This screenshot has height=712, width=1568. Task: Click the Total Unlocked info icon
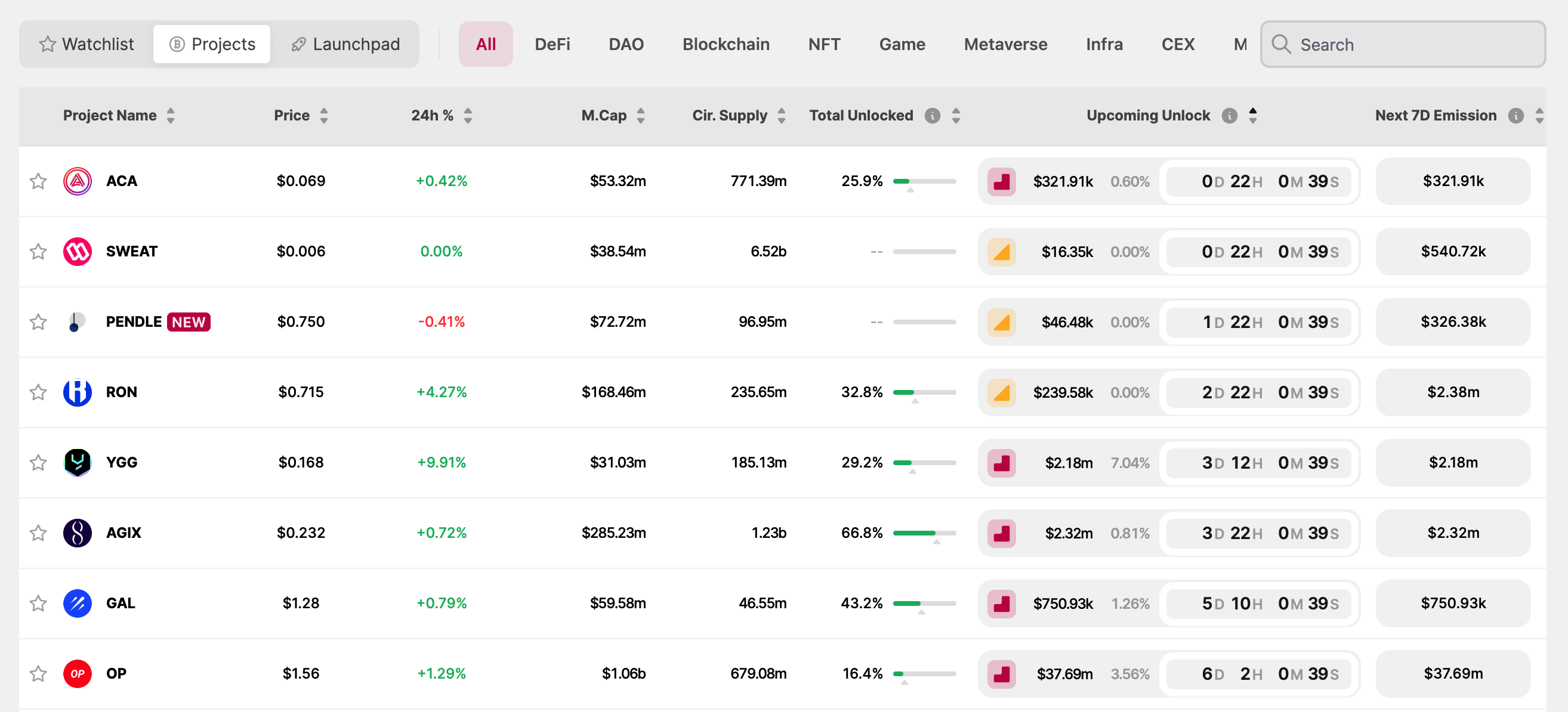coord(932,115)
